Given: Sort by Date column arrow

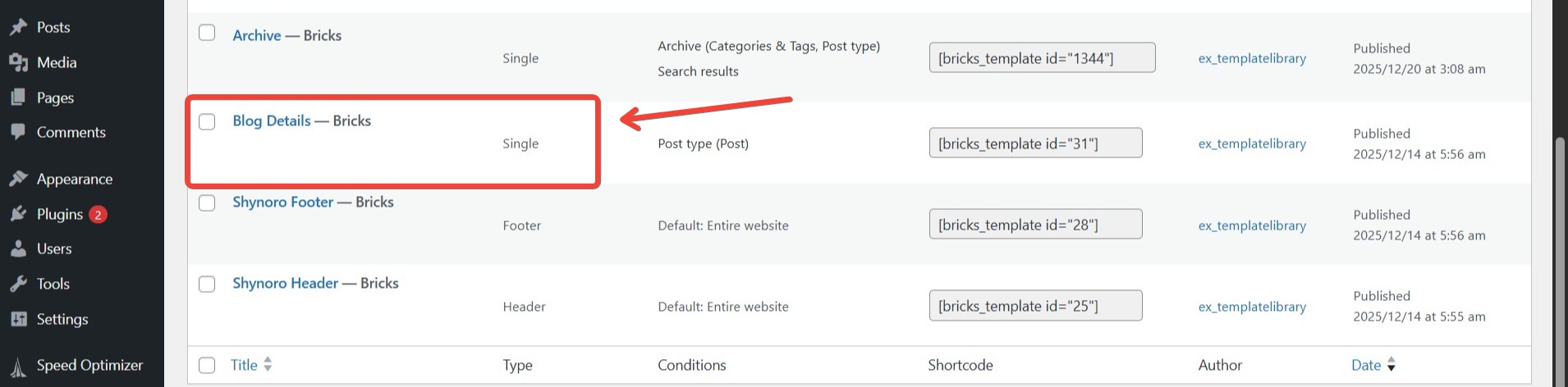Looking at the screenshot, I should click(x=1391, y=366).
